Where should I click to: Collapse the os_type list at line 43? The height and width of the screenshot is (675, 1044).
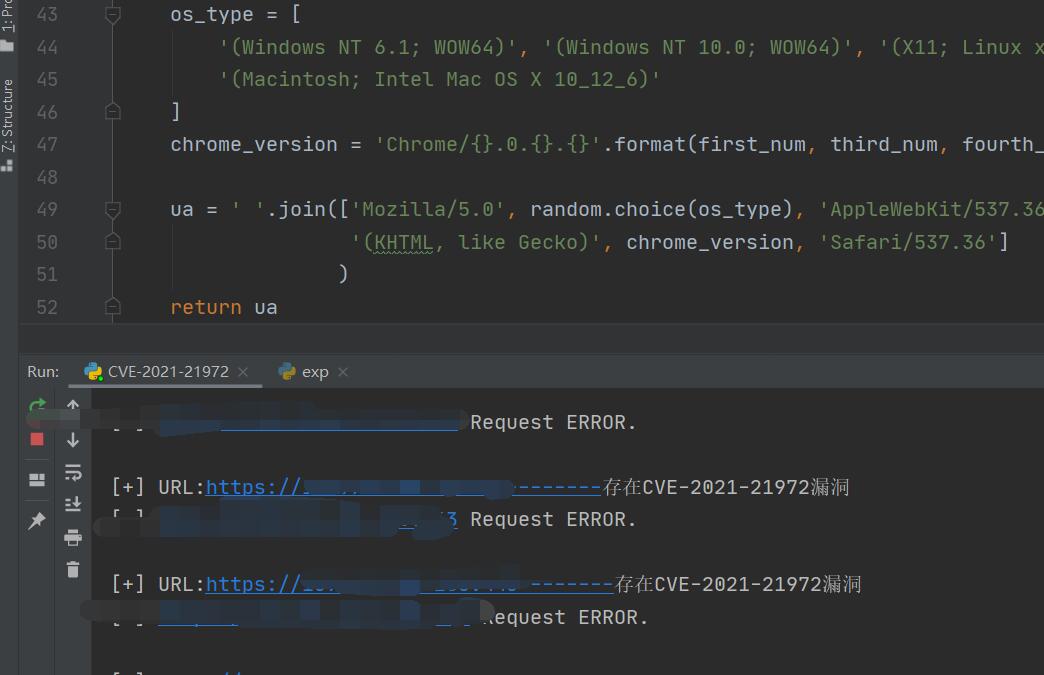[113, 15]
